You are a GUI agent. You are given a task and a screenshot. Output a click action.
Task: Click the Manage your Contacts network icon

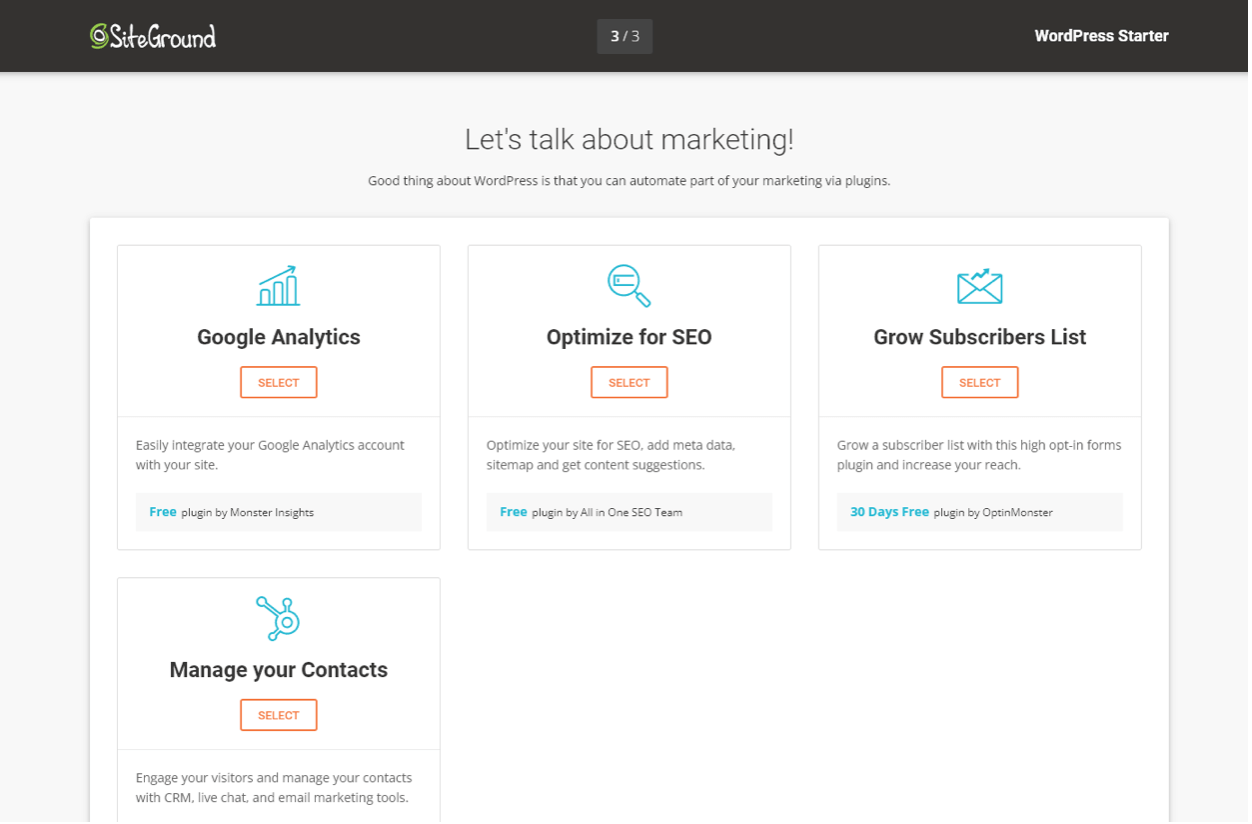pyautogui.click(x=278, y=618)
